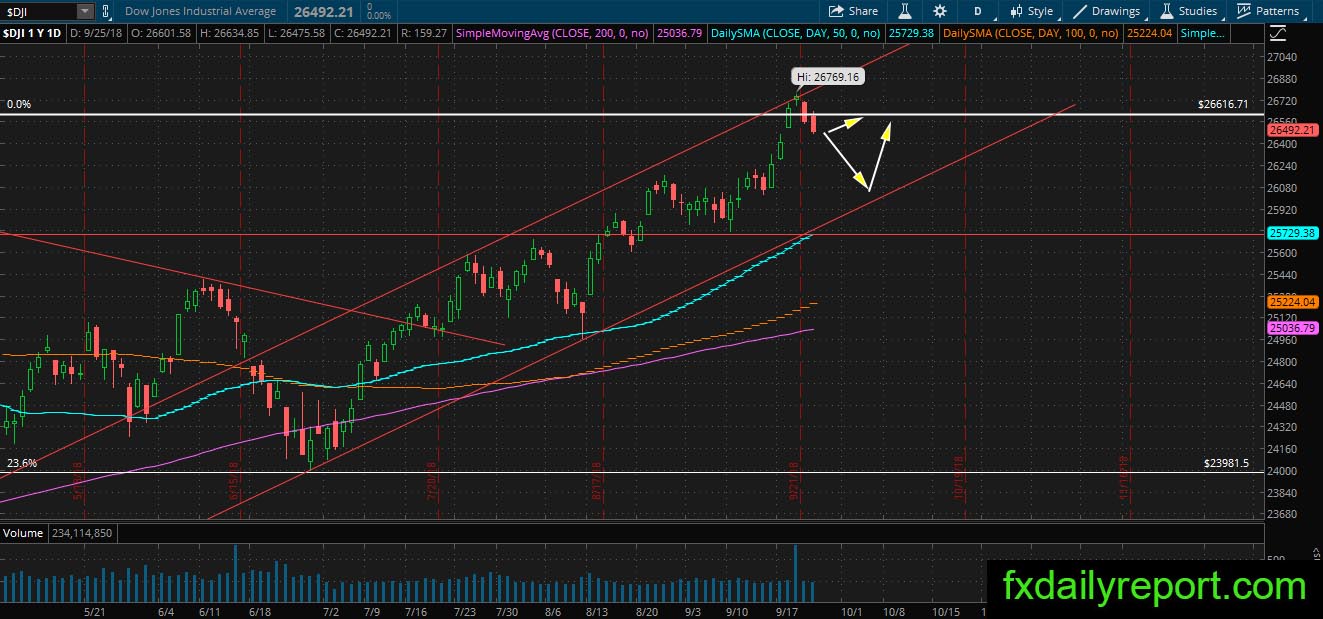Open the flask quick-study icon next to Share

point(905,11)
